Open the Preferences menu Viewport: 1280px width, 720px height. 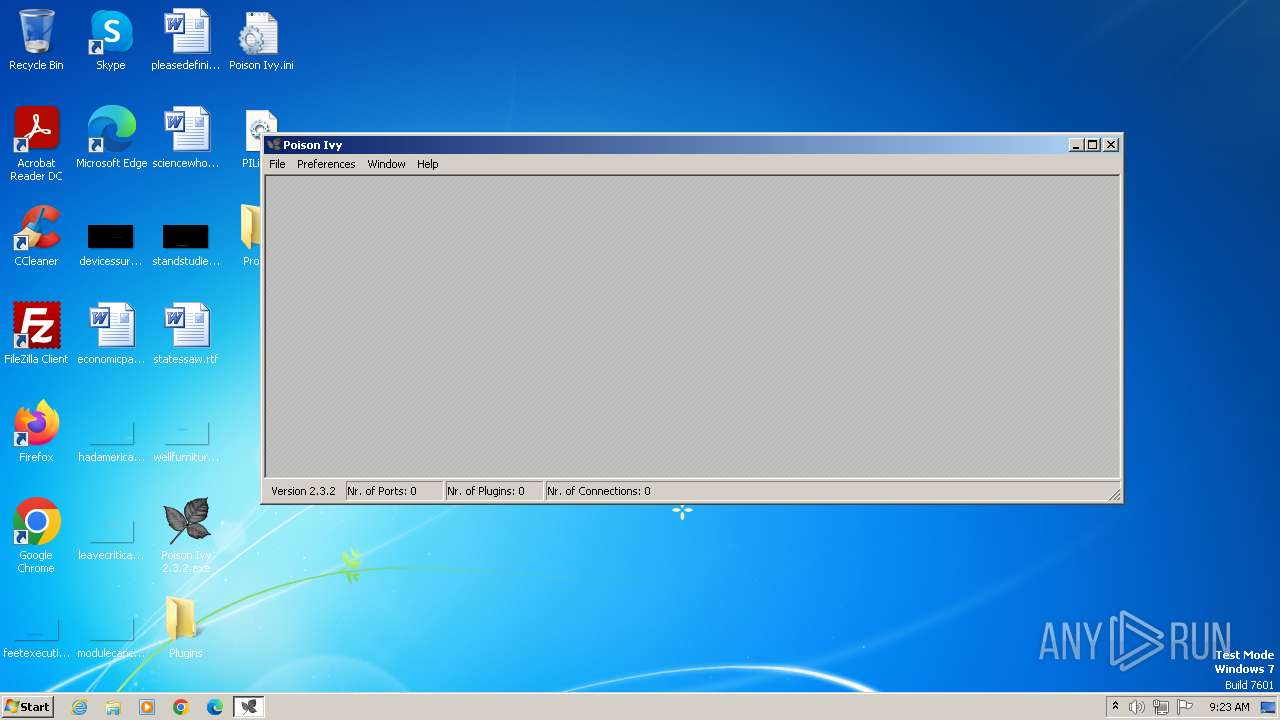(326, 164)
